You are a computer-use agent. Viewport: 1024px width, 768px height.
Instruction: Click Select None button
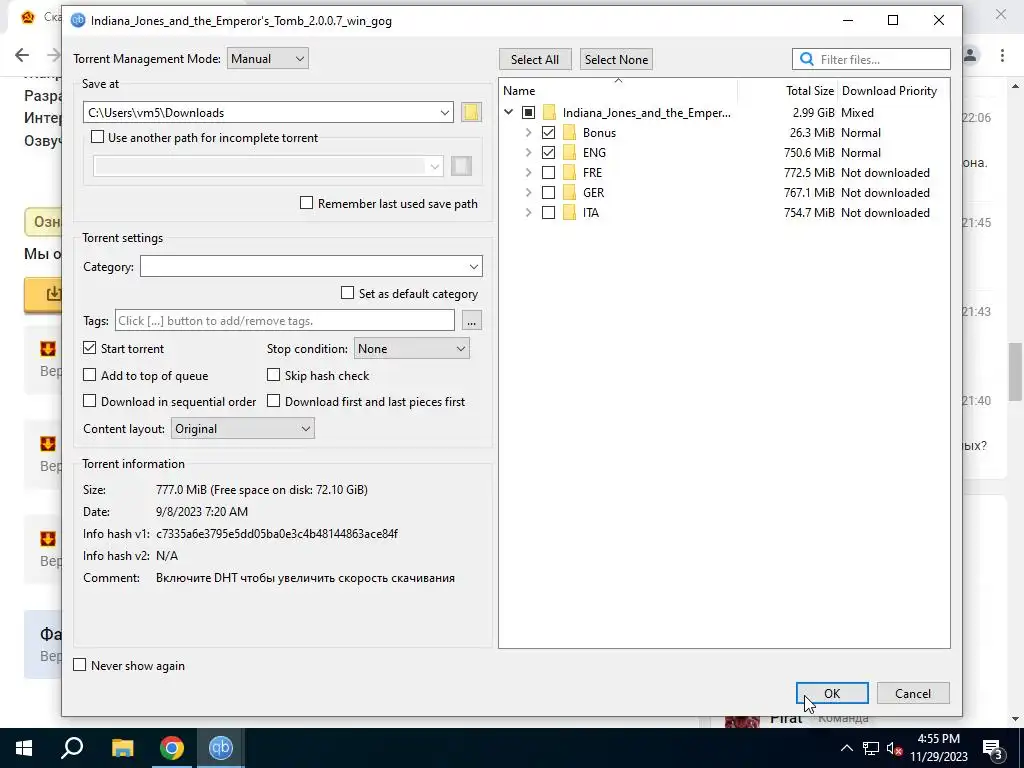click(616, 59)
